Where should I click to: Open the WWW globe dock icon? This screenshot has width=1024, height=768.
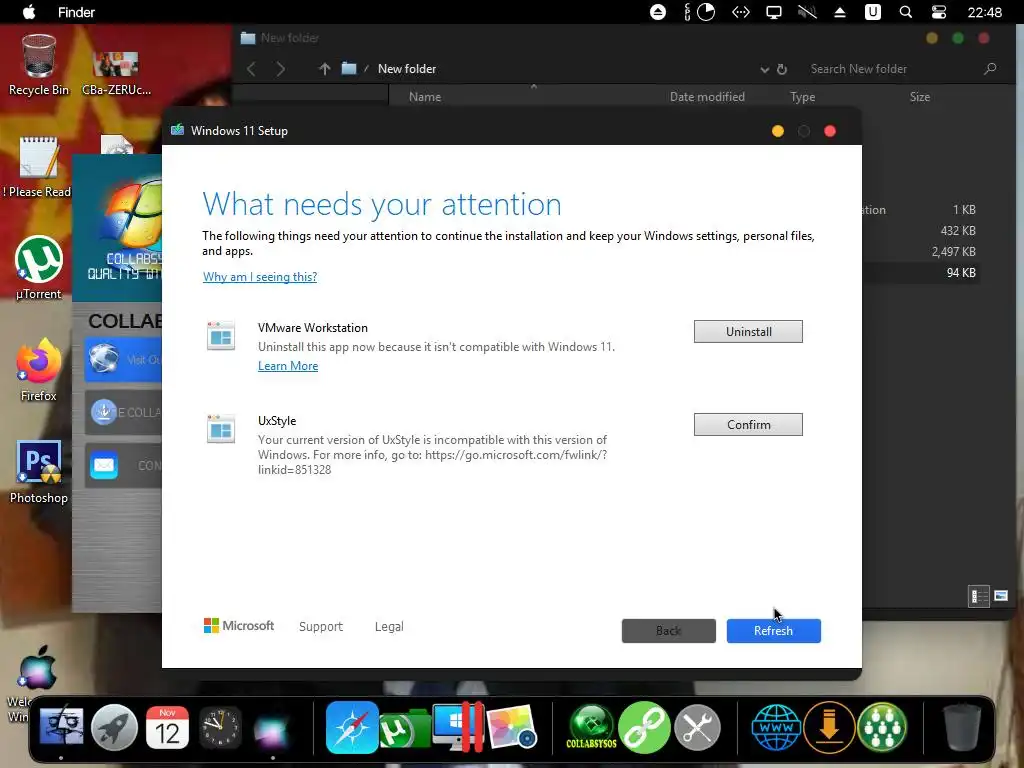coord(776,727)
